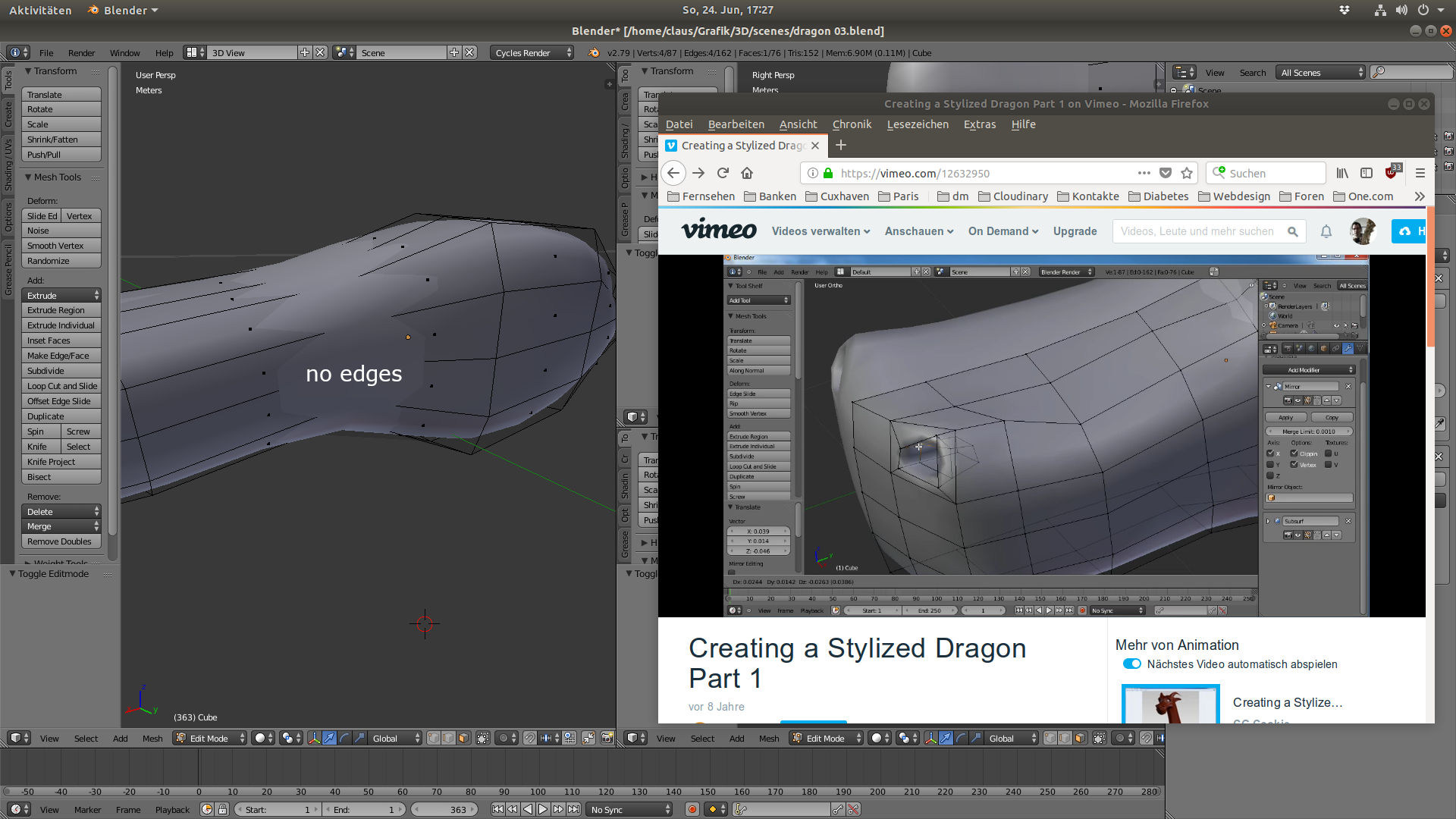Open Firefox hamburger menu

(x=1420, y=173)
